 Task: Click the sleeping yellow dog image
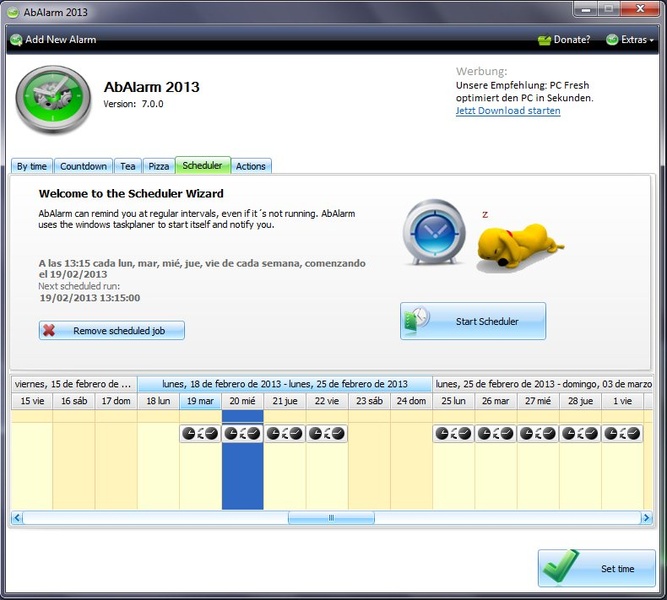(x=520, y=246)
